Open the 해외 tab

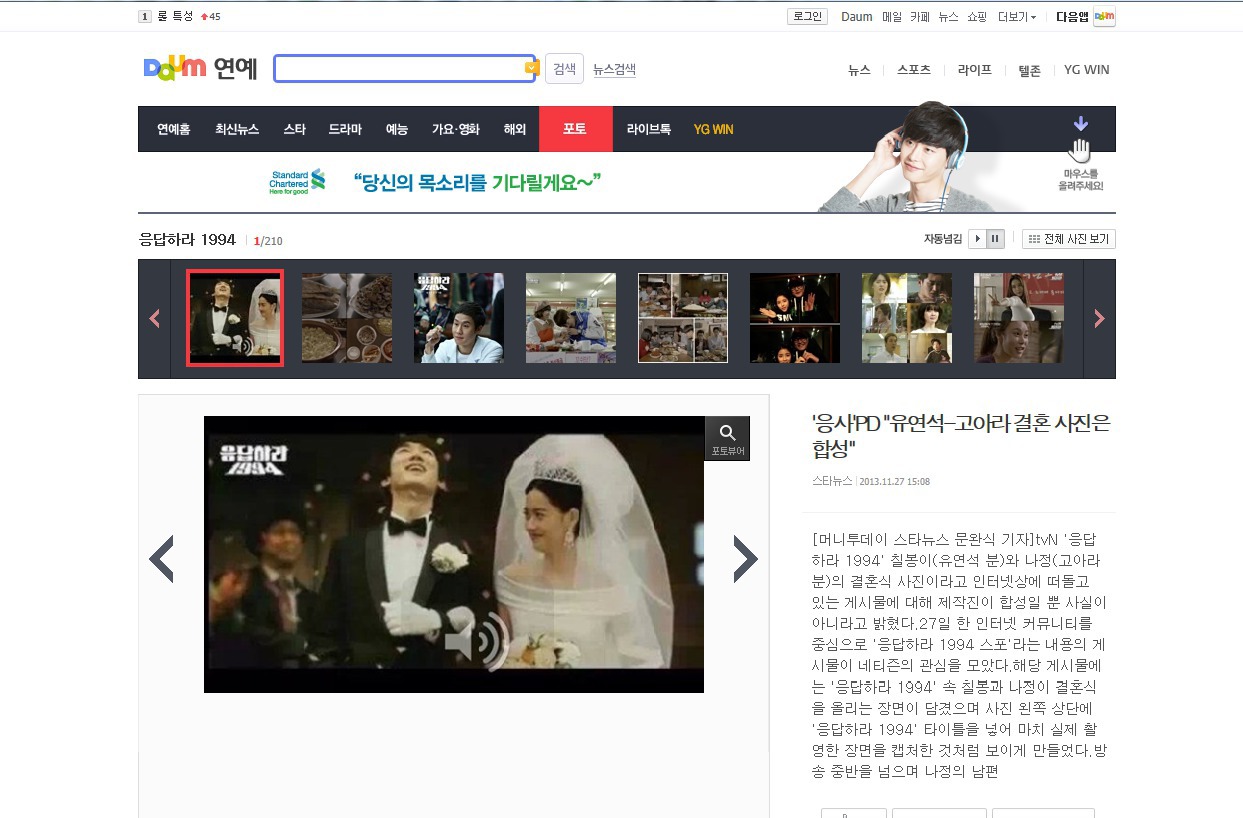[x=515, y=129]
